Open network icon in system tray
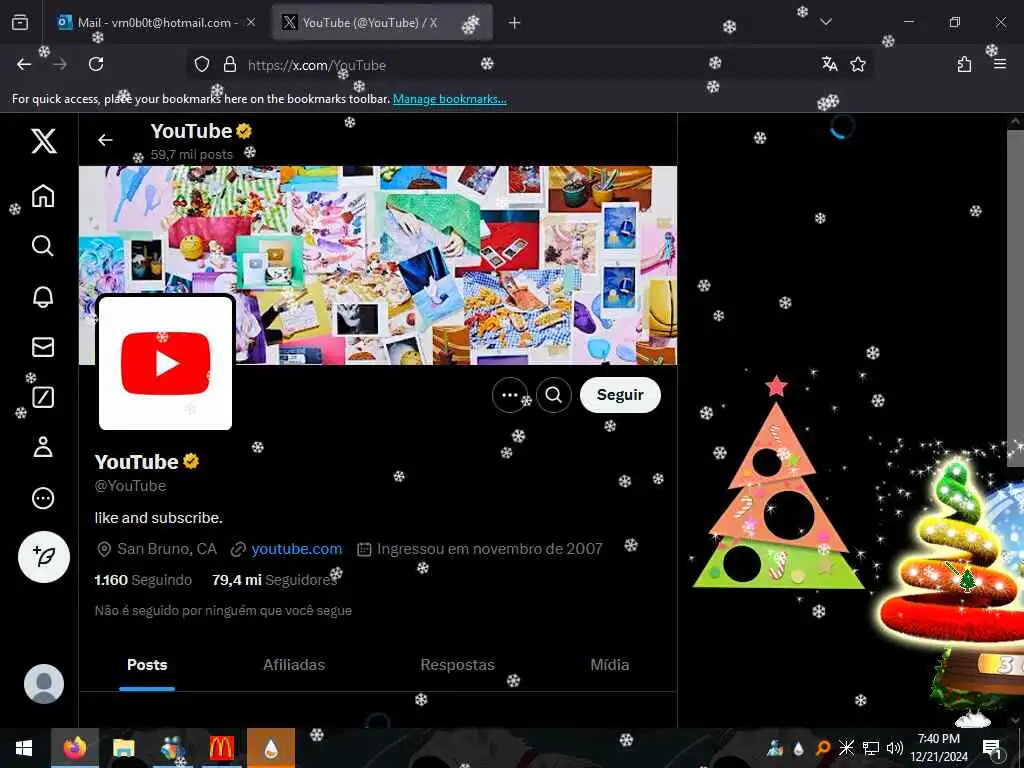This screenshot has height=768, width=1024. 870,748
